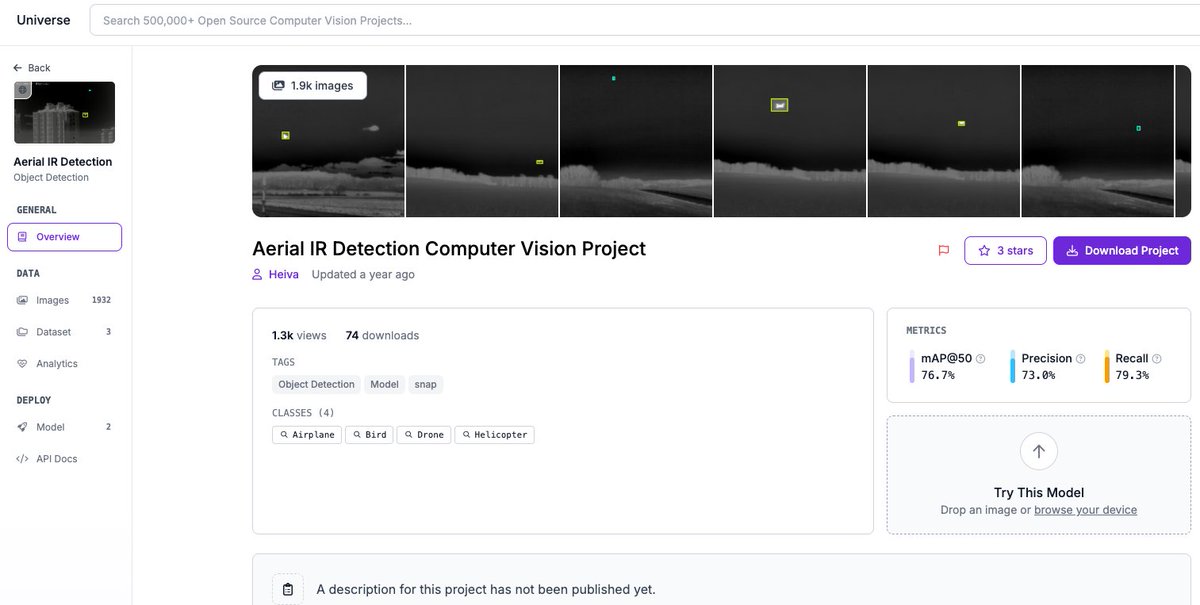Open the Aerial IR Detection sidebar thumbnail

[64, 113]
